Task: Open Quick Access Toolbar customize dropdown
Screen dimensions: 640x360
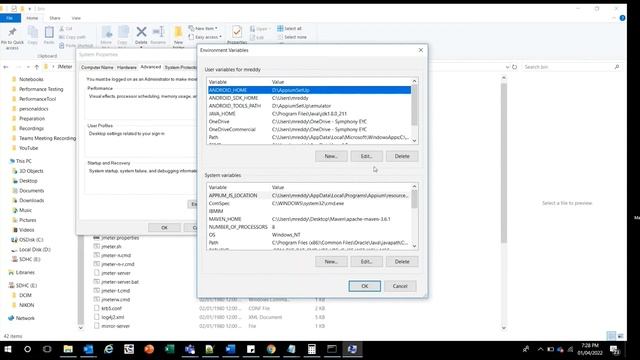Action: [x=29, y=9]
